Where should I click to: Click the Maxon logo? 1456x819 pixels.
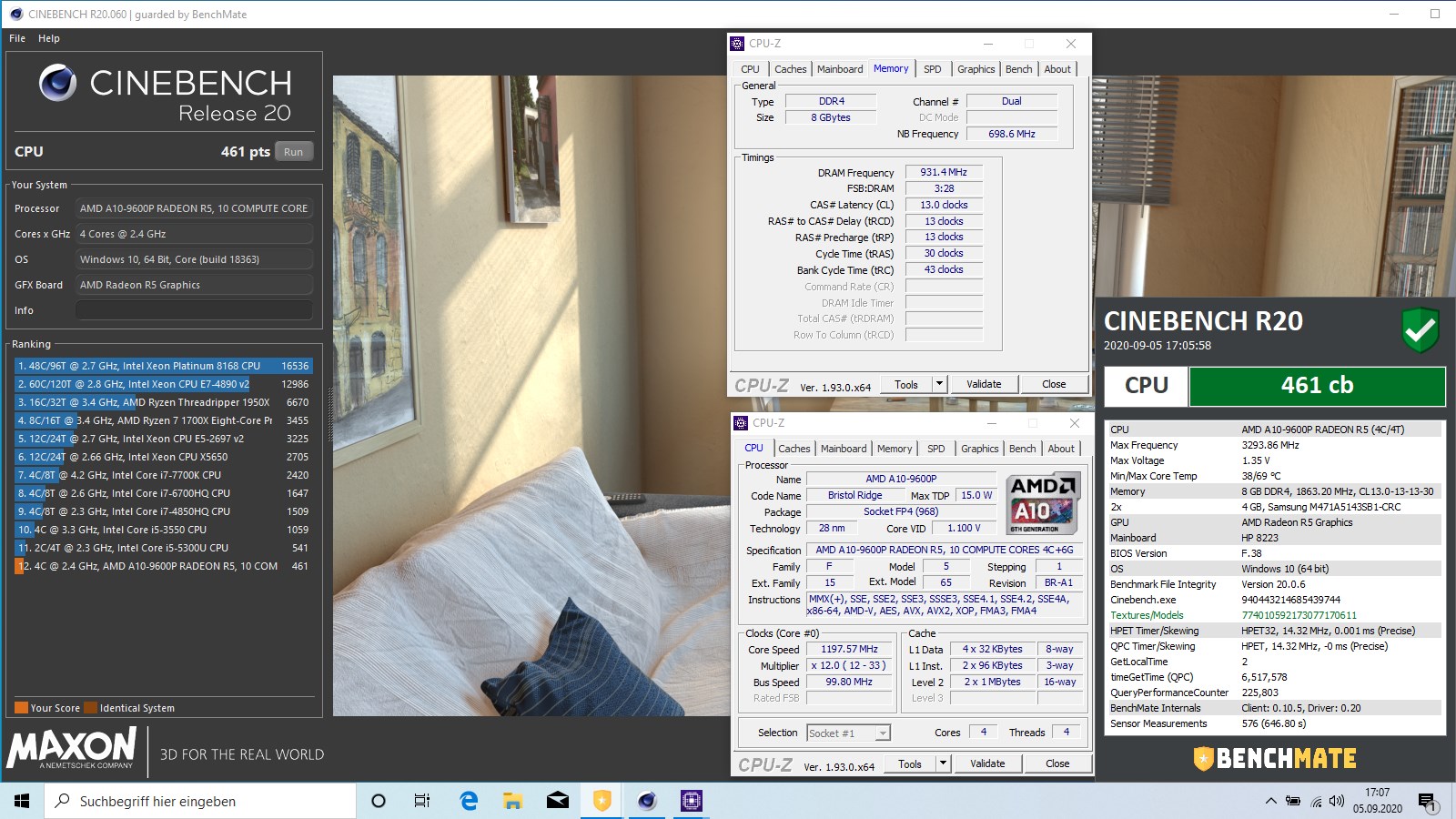[71, 748]
